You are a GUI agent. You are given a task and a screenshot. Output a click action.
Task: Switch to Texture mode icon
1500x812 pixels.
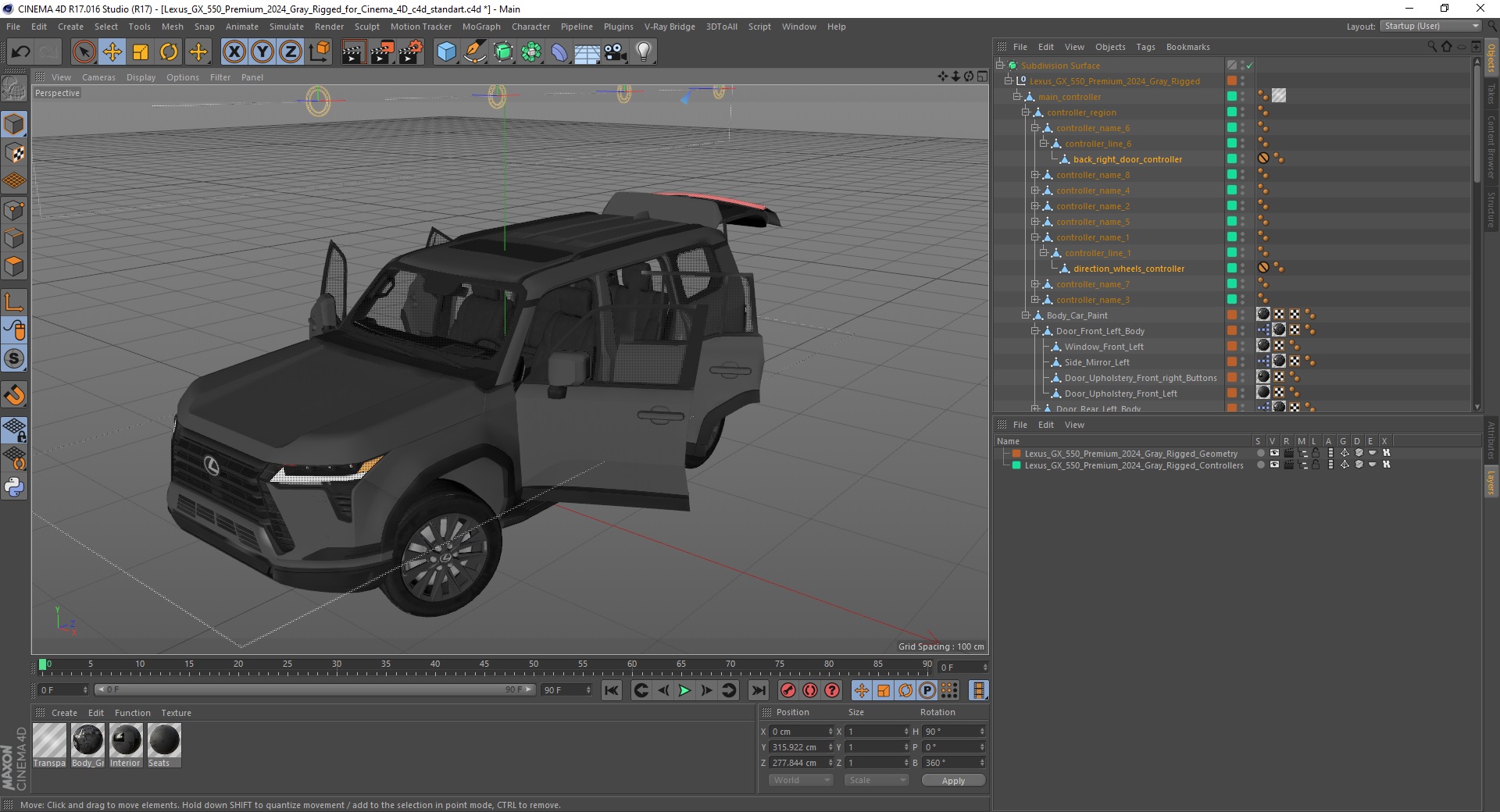[14, 153]
